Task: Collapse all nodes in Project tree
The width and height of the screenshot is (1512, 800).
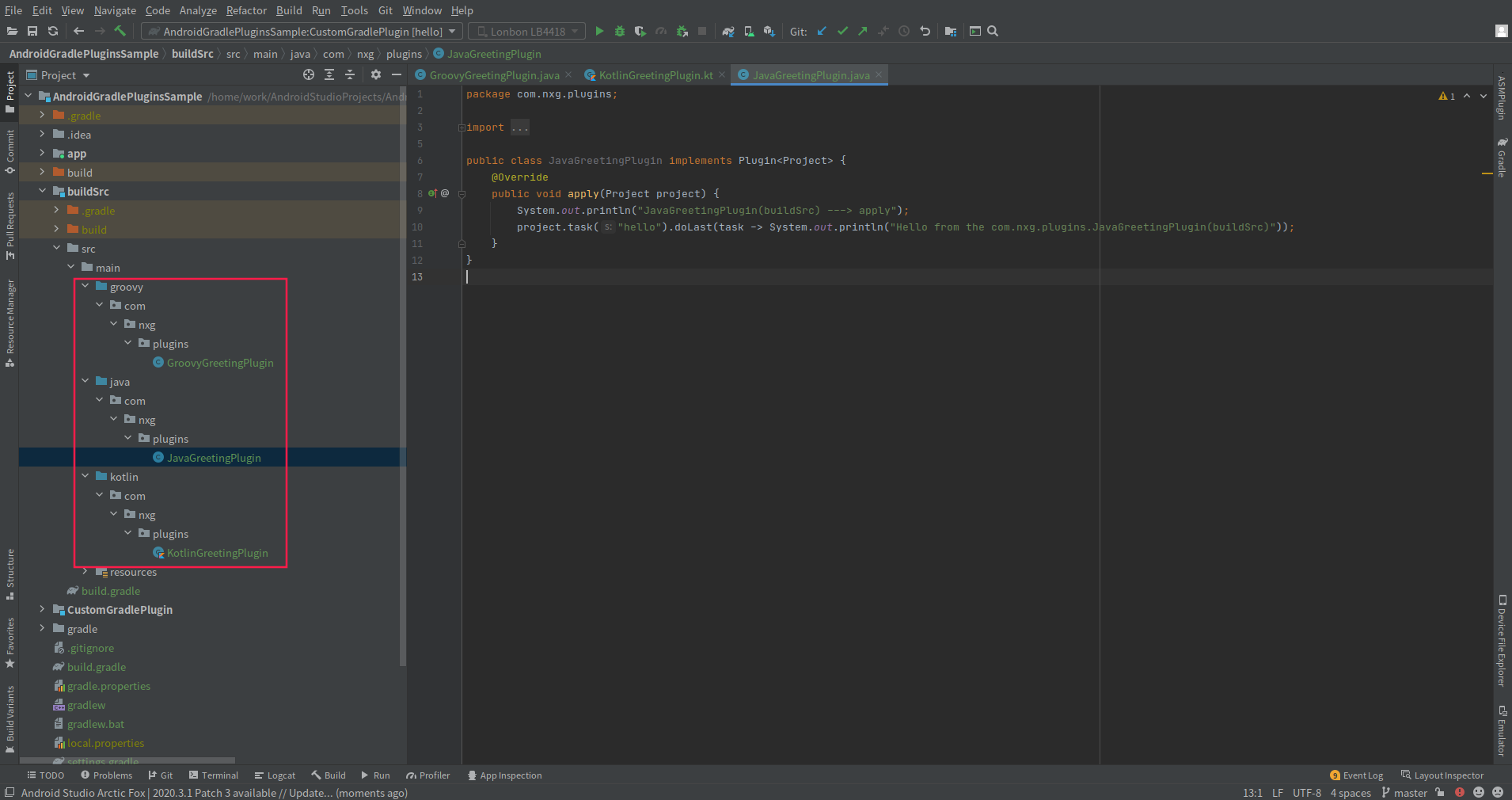Action: click(x=350, y=74)
